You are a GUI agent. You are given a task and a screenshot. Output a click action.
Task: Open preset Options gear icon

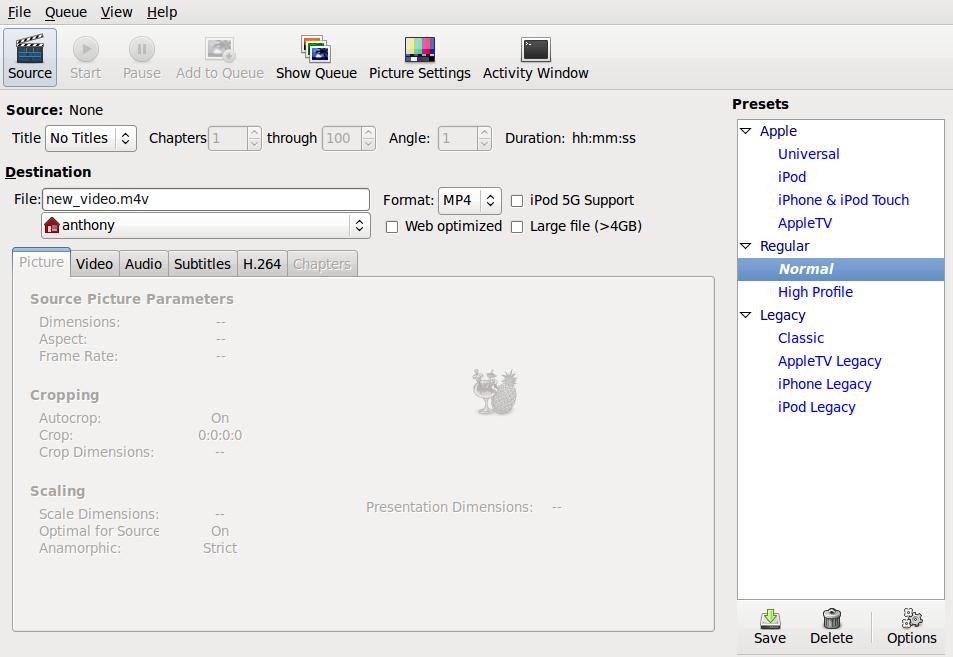[x=911, y=619]
